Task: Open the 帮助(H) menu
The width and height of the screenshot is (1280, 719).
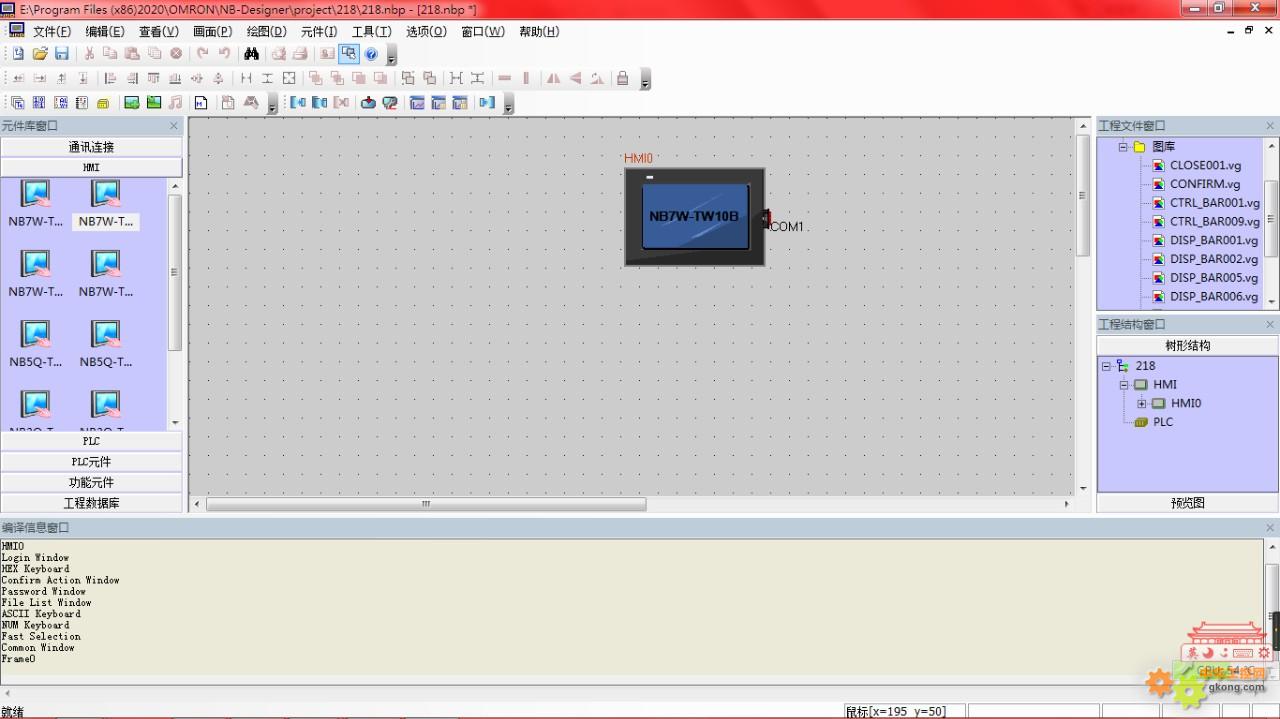Action: click(x=539, y=31)
